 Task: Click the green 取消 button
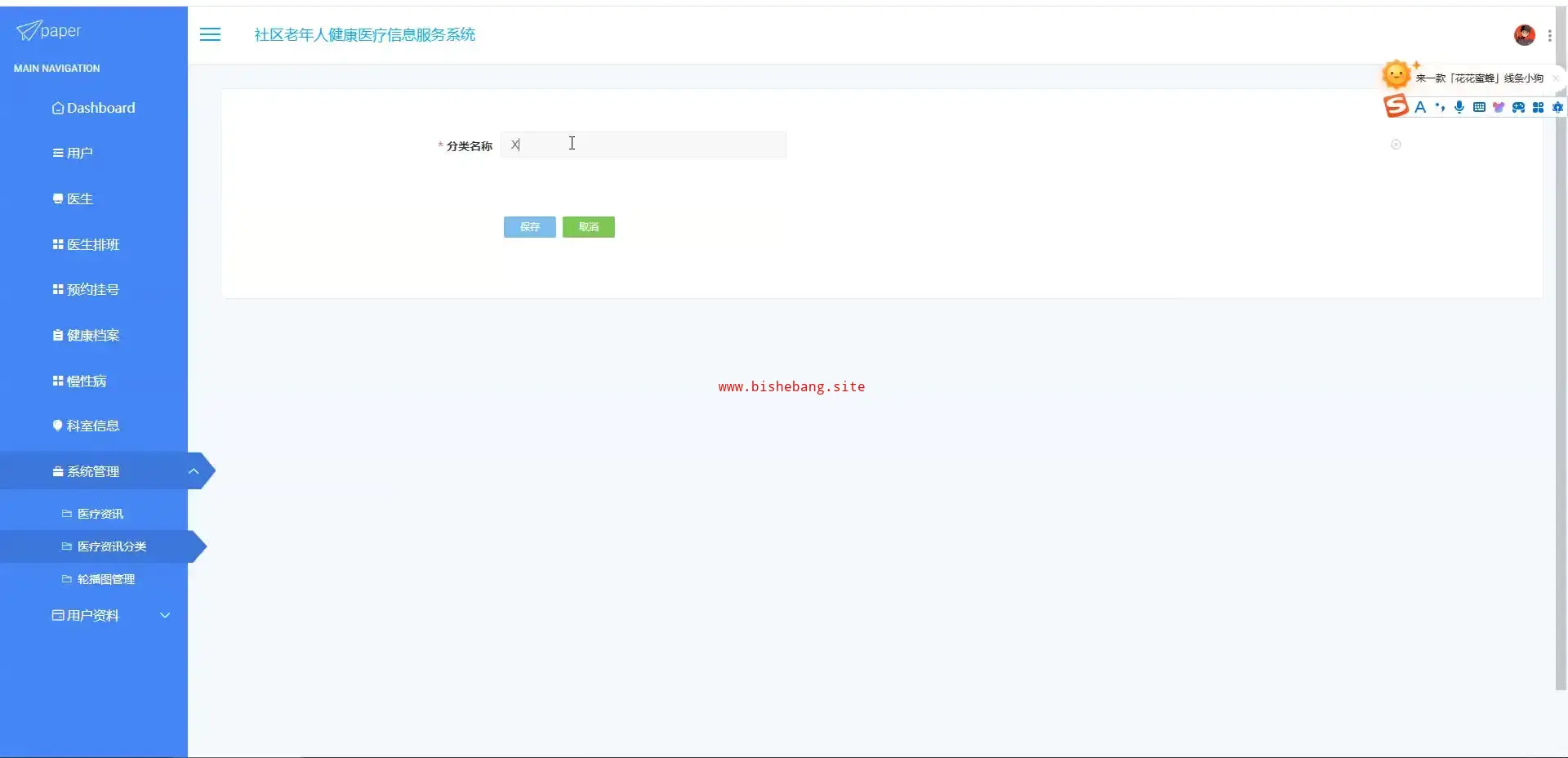pos(589,227)
